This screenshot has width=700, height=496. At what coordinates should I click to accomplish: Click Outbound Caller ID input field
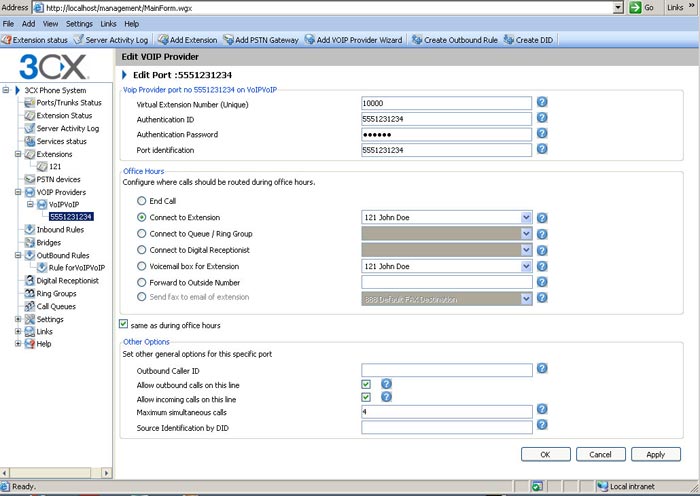(x=446, y=370)
